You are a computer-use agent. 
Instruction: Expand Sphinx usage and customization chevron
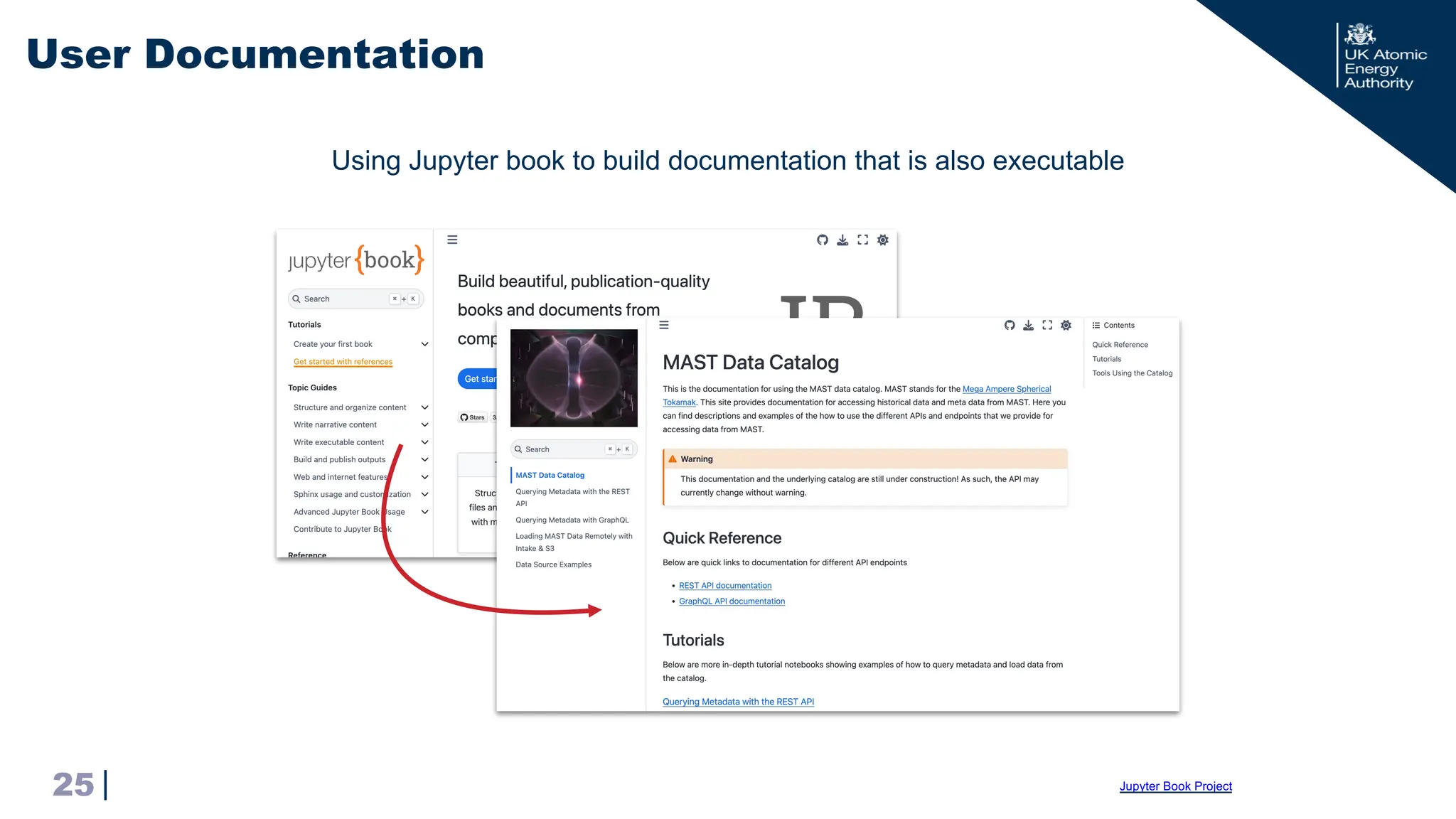tap(424, 494)
